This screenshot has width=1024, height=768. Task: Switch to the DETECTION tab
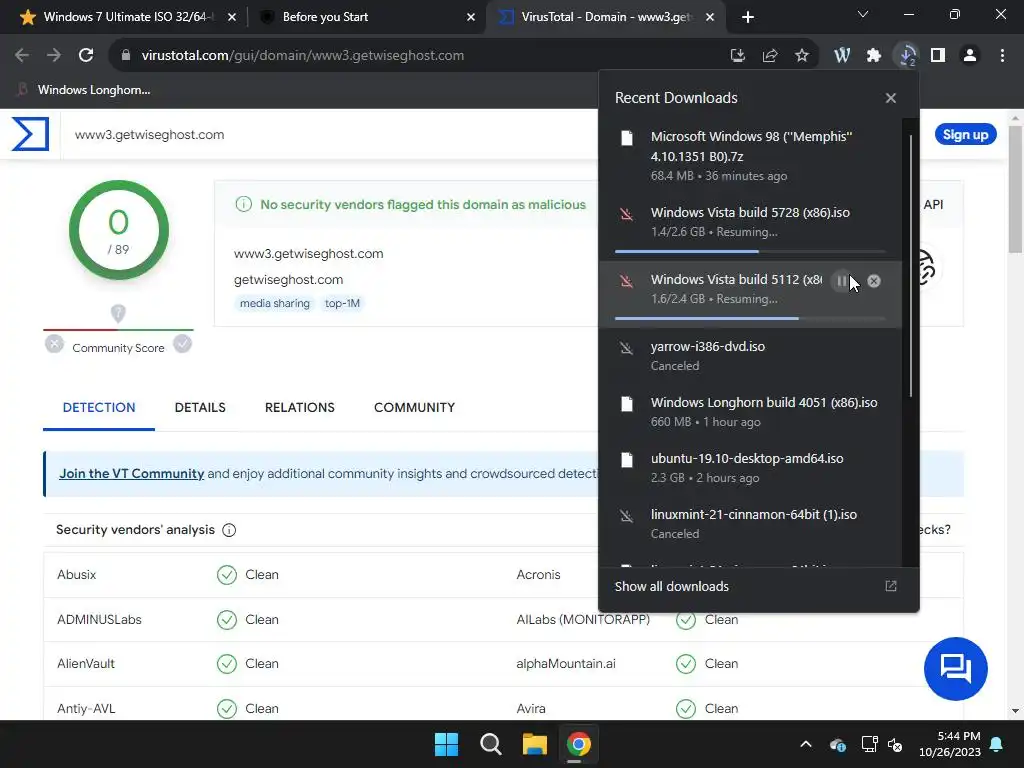99,408
